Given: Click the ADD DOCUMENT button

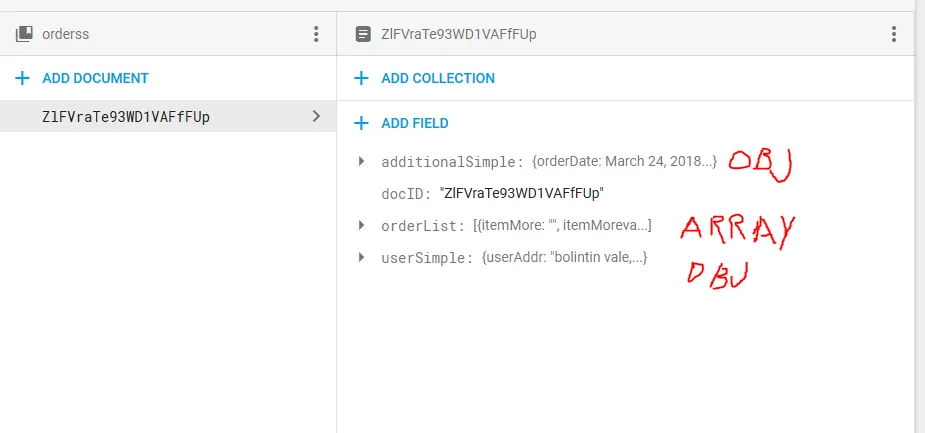Looking at the screenshot, I should pyautogui.click(x=95, y=78).
